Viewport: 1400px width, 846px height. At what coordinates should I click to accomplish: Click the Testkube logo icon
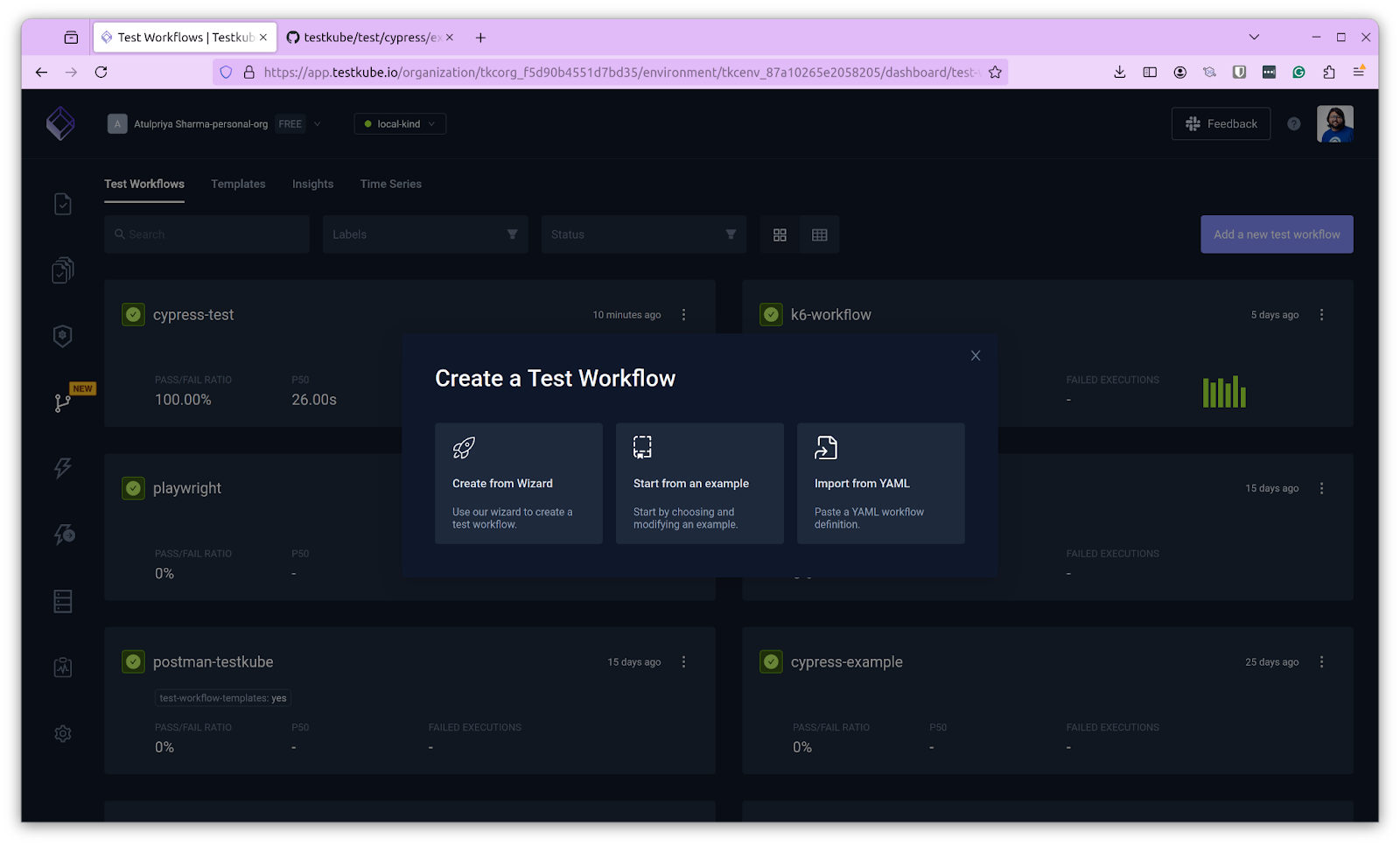(60, 123)
